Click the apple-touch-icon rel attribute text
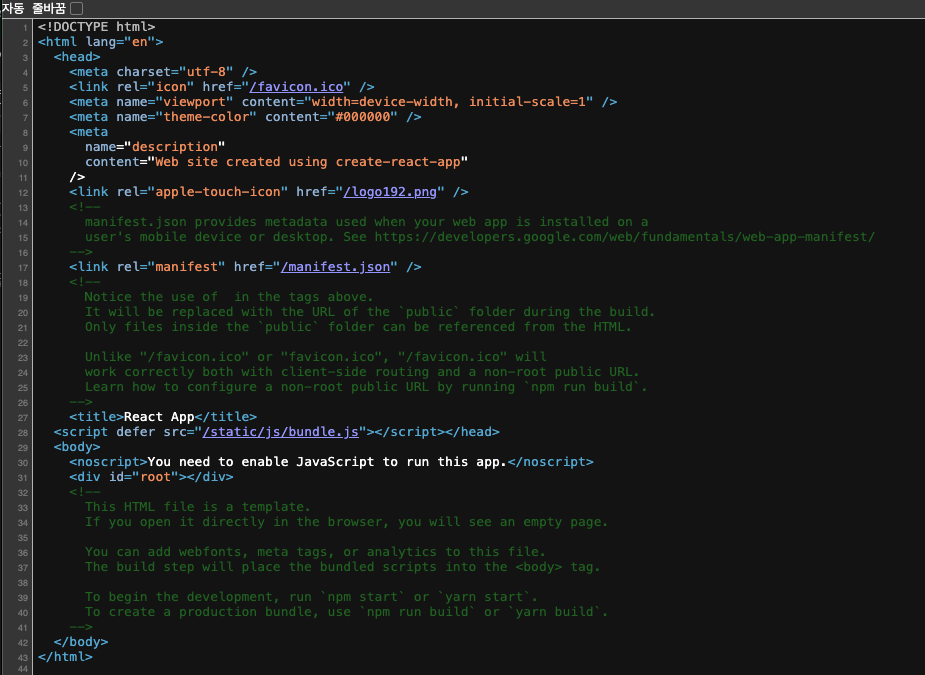The height and width of the screenshot is (675, 925). pyautogui.click(x=202, y=192)
